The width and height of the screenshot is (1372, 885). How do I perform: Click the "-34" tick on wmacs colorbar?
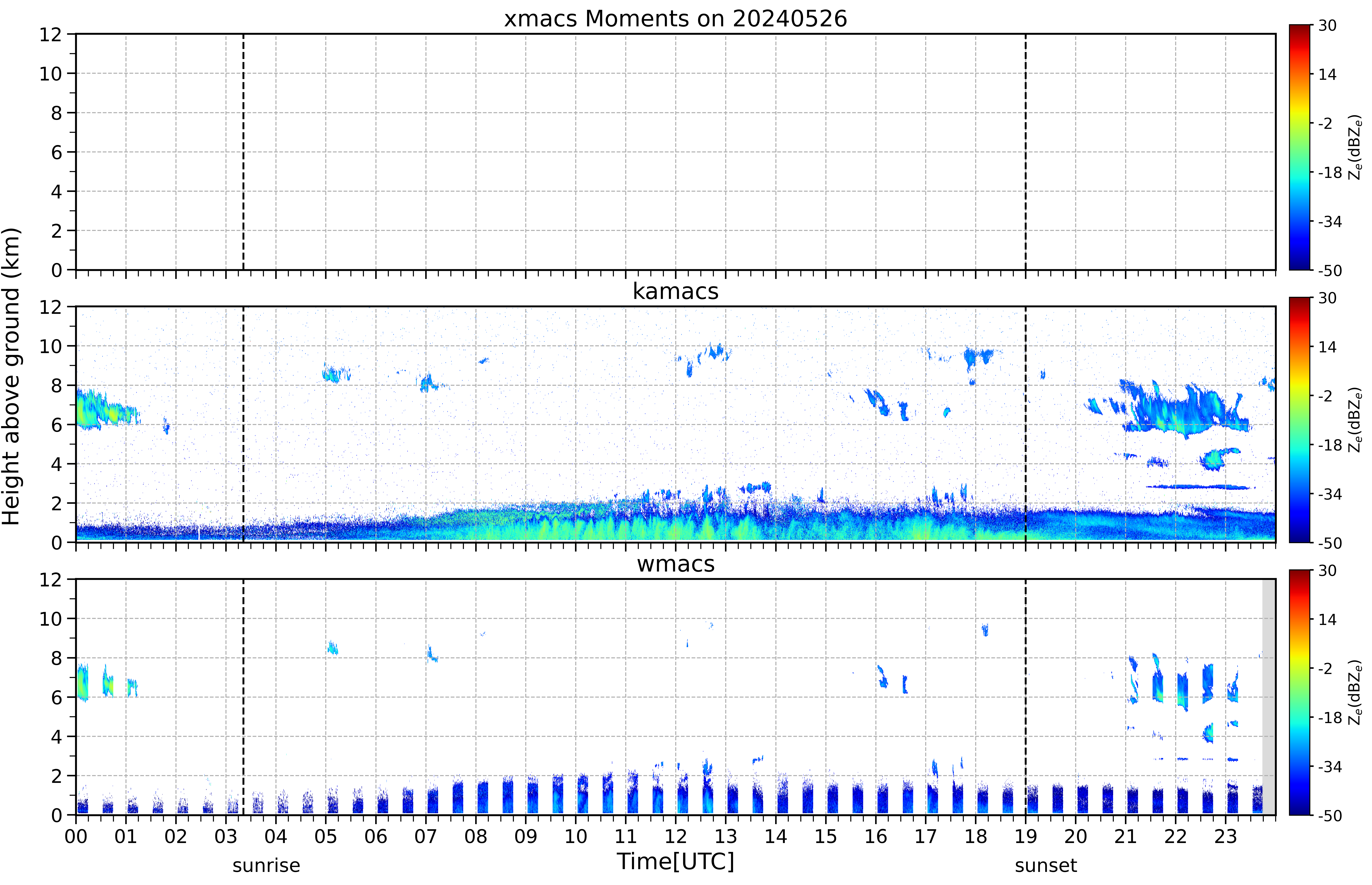(1330, 767)
